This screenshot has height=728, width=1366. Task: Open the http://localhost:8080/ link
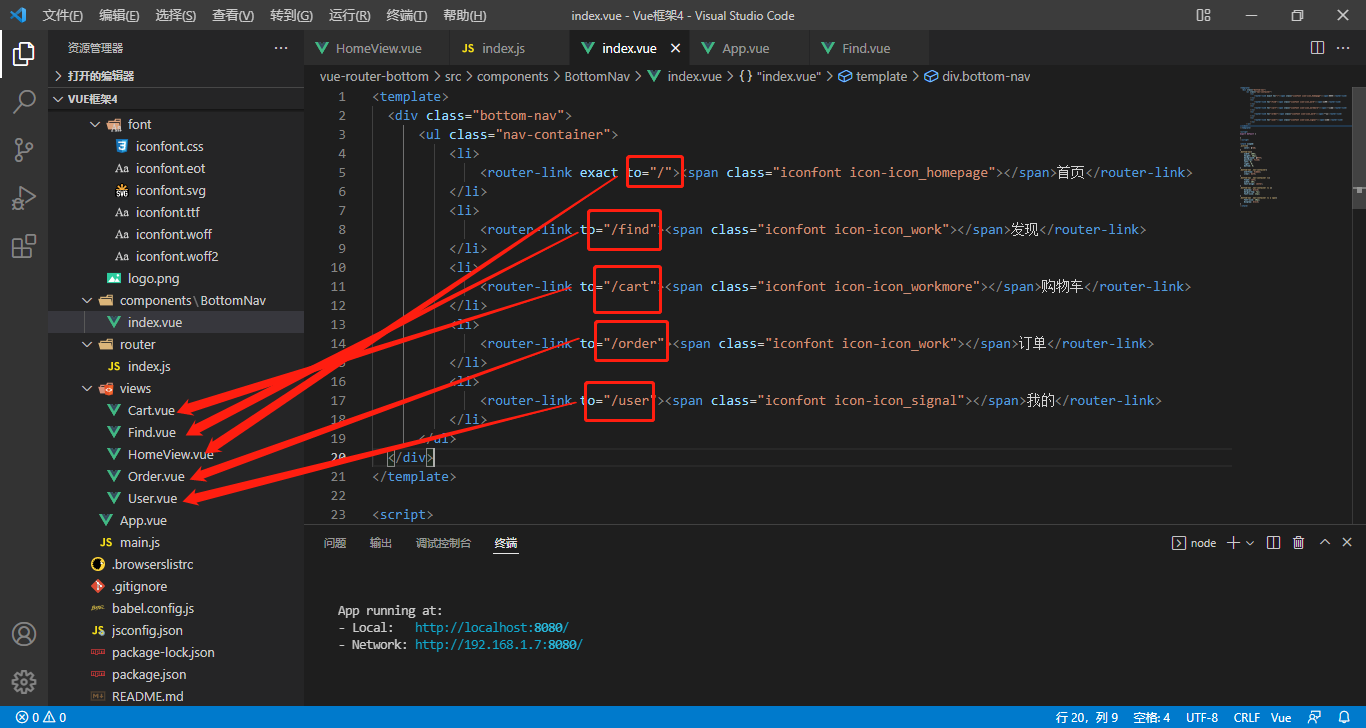coord(491,627)
